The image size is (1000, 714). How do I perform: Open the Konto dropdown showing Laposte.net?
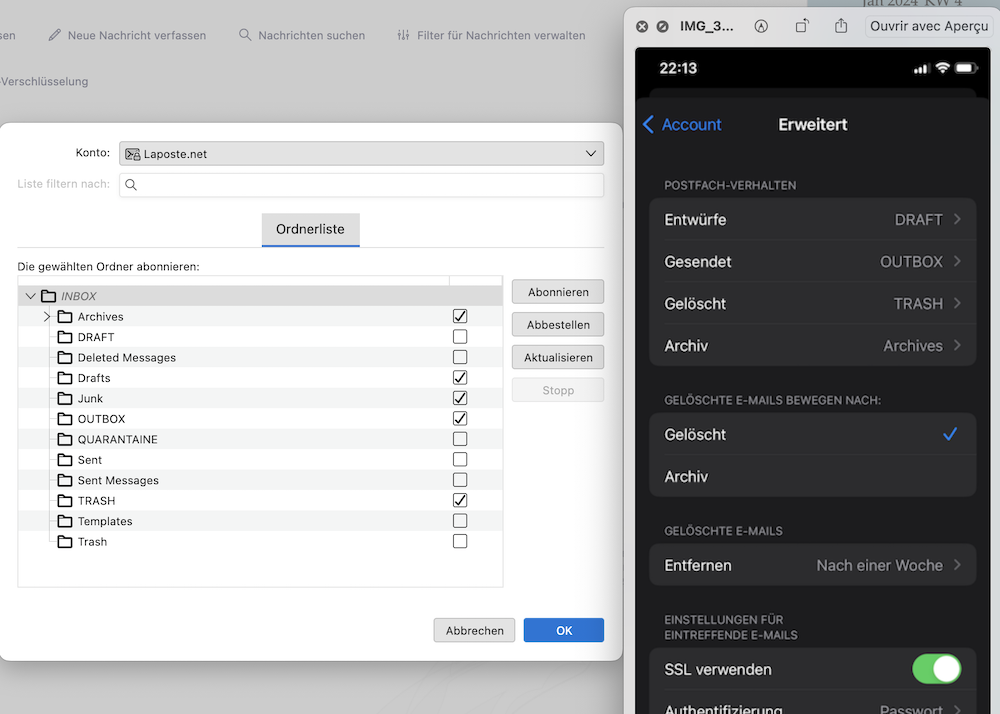[x=361, y=154]
